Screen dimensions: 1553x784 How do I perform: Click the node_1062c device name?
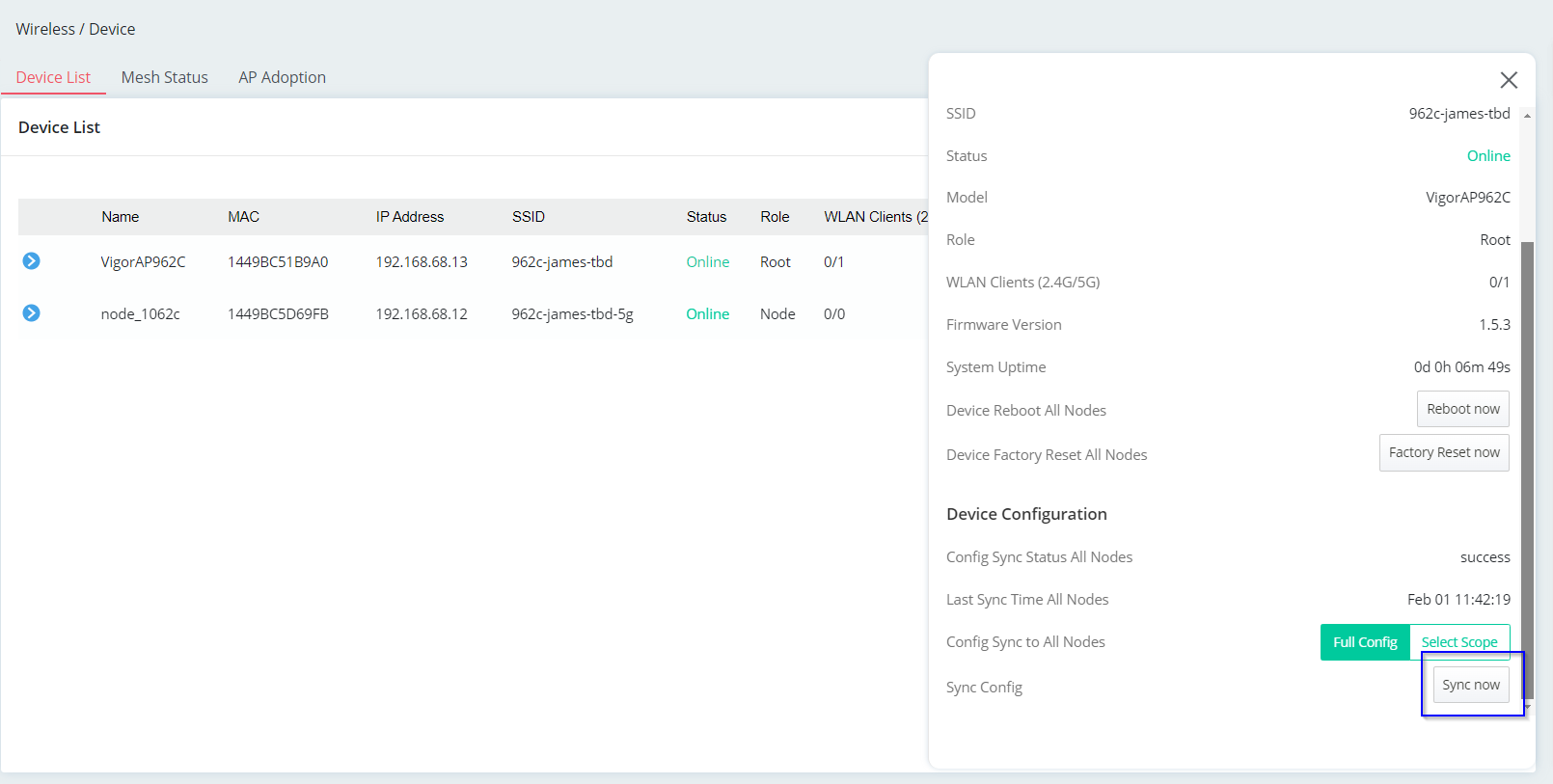141,314
